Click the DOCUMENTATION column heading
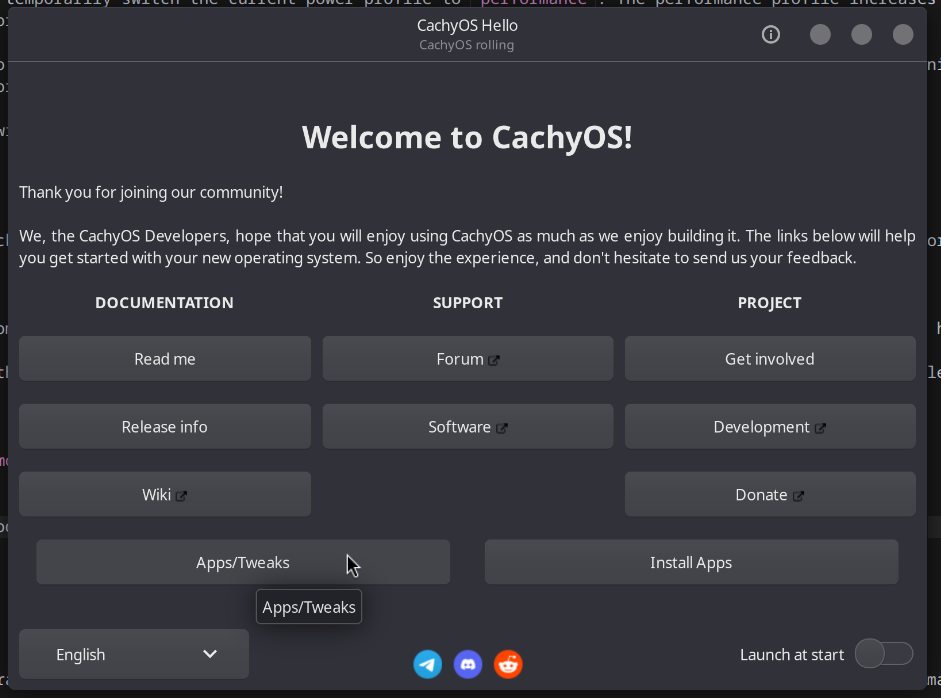Screen dimensions: 941x698 coord(164,302)
